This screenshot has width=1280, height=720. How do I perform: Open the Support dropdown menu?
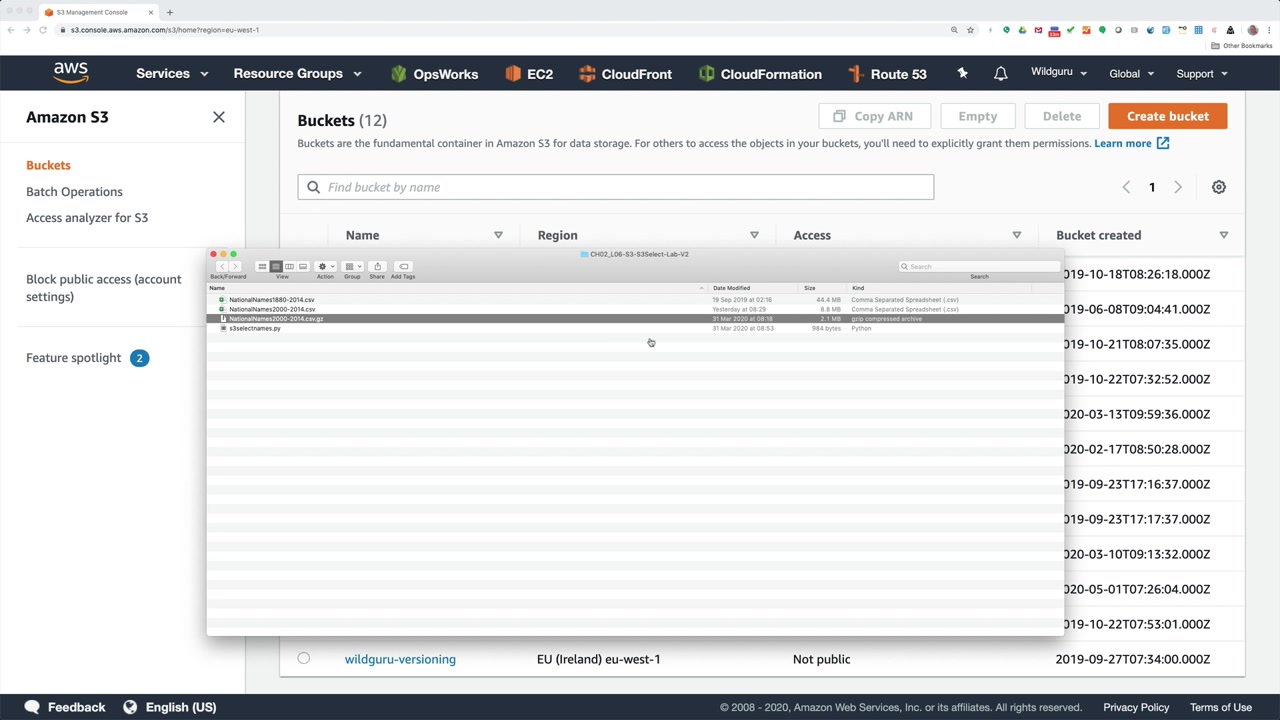point(1201,74)
